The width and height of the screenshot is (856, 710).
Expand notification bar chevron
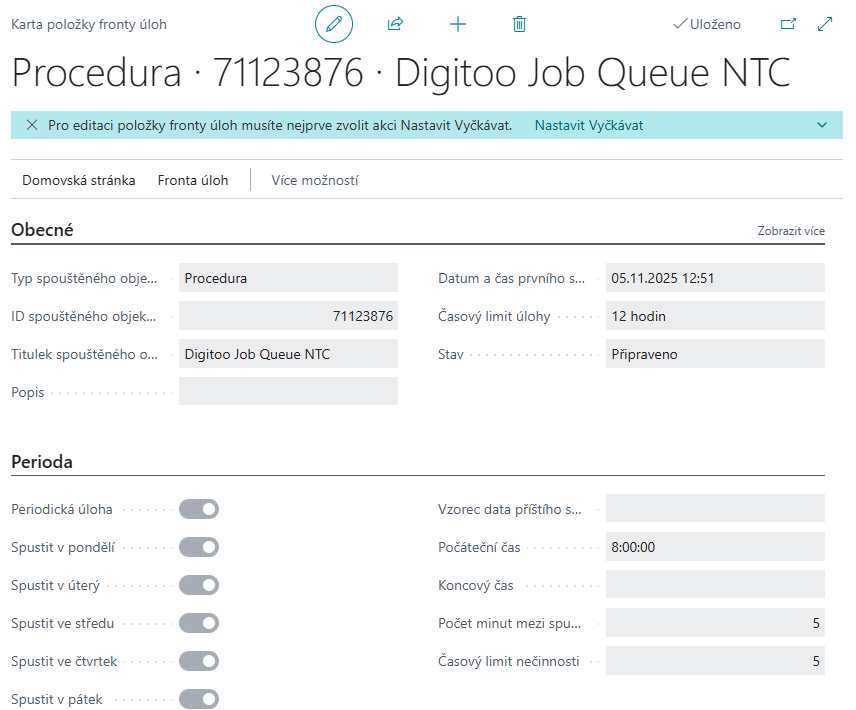822,126
